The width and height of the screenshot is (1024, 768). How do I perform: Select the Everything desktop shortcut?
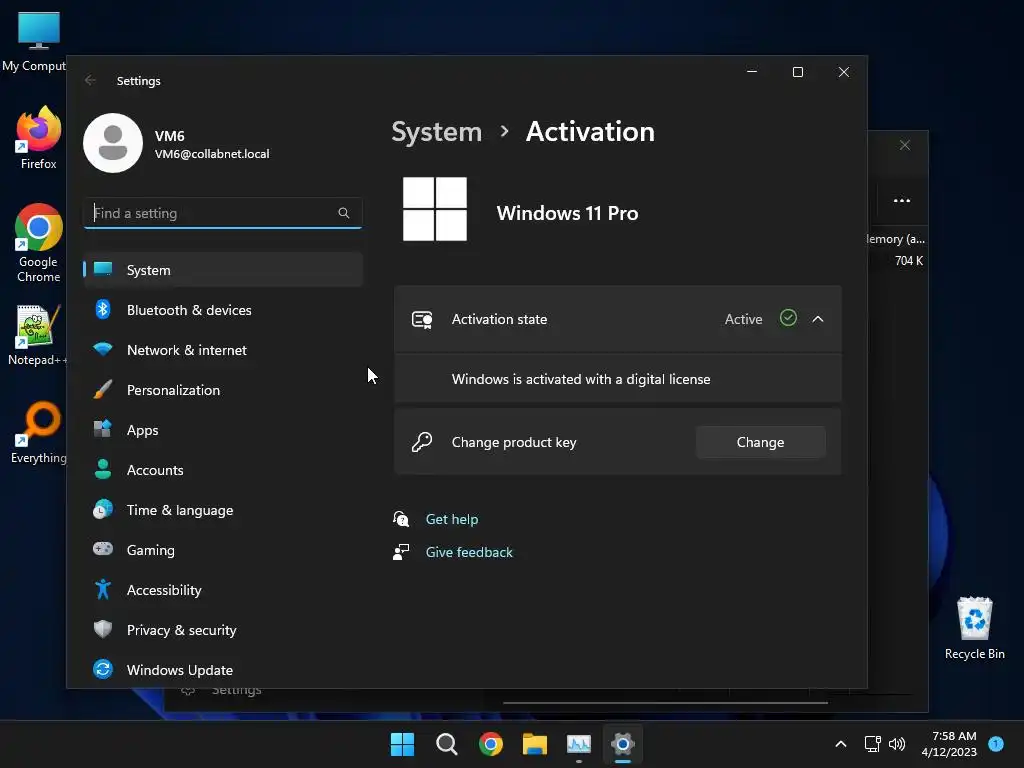tap(39, 432)
